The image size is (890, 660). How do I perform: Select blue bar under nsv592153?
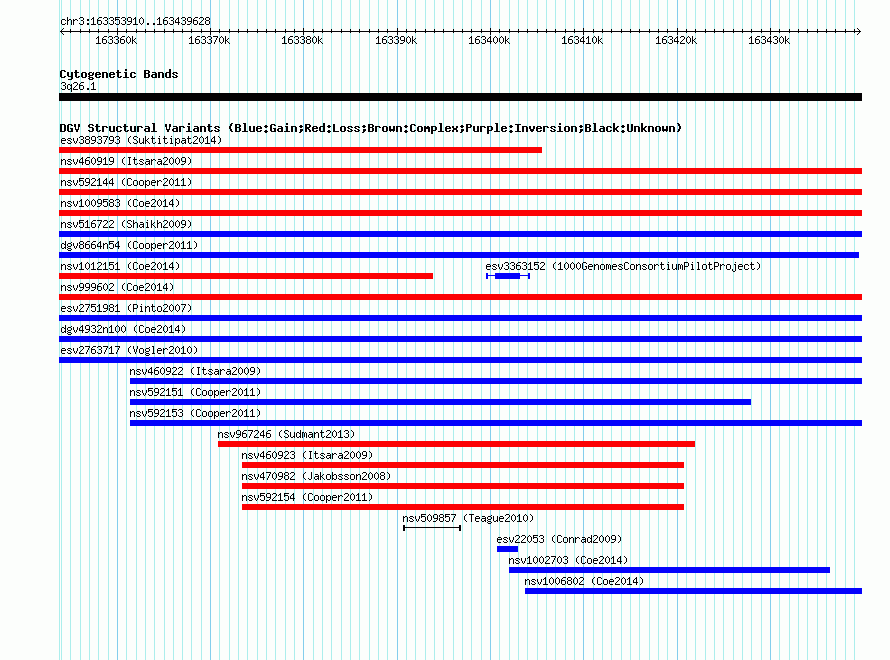pyautogui.click(x=496, y=423)
